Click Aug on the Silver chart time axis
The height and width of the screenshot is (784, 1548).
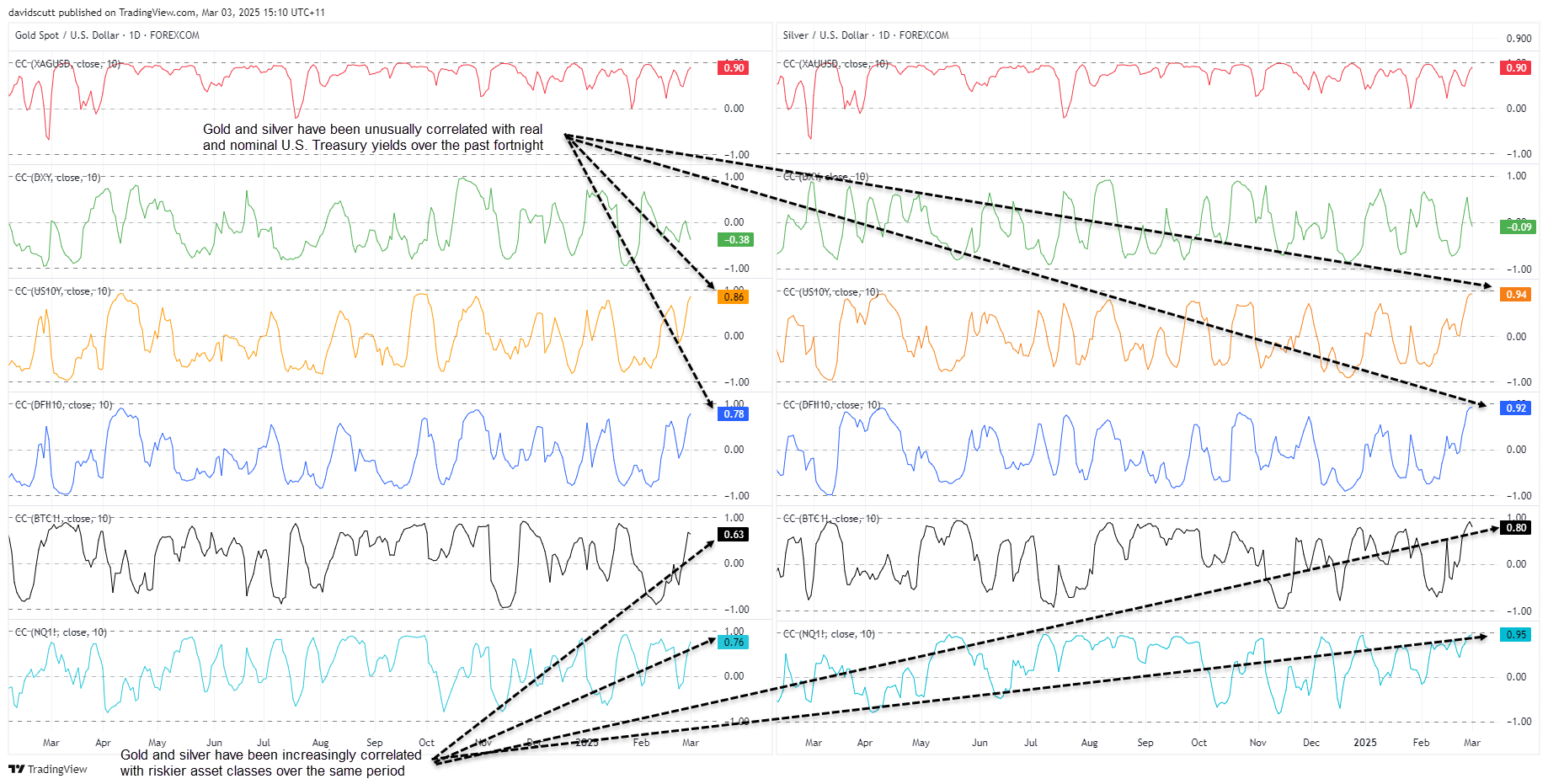click(1090, 743)
